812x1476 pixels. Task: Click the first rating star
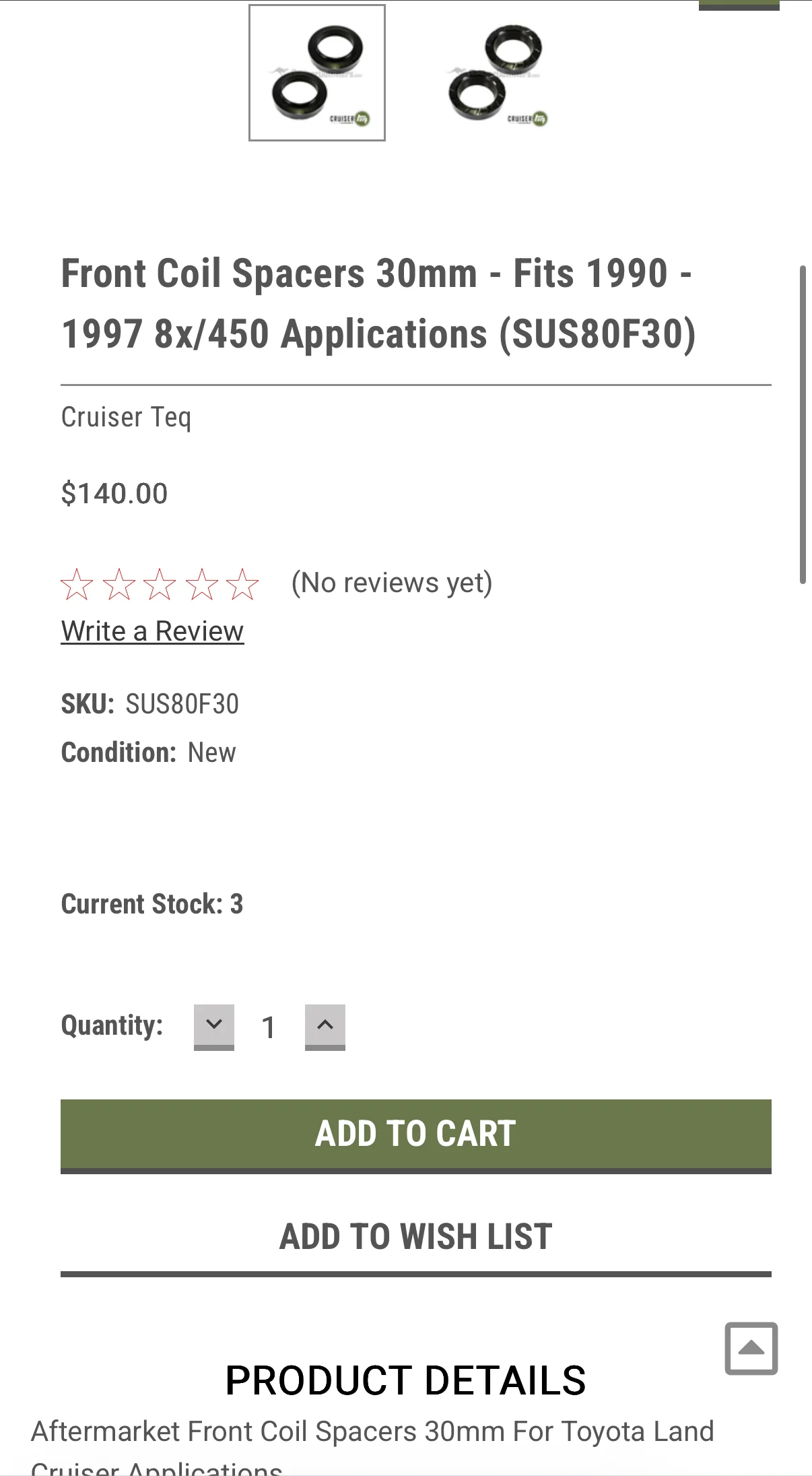coord(77,584)
